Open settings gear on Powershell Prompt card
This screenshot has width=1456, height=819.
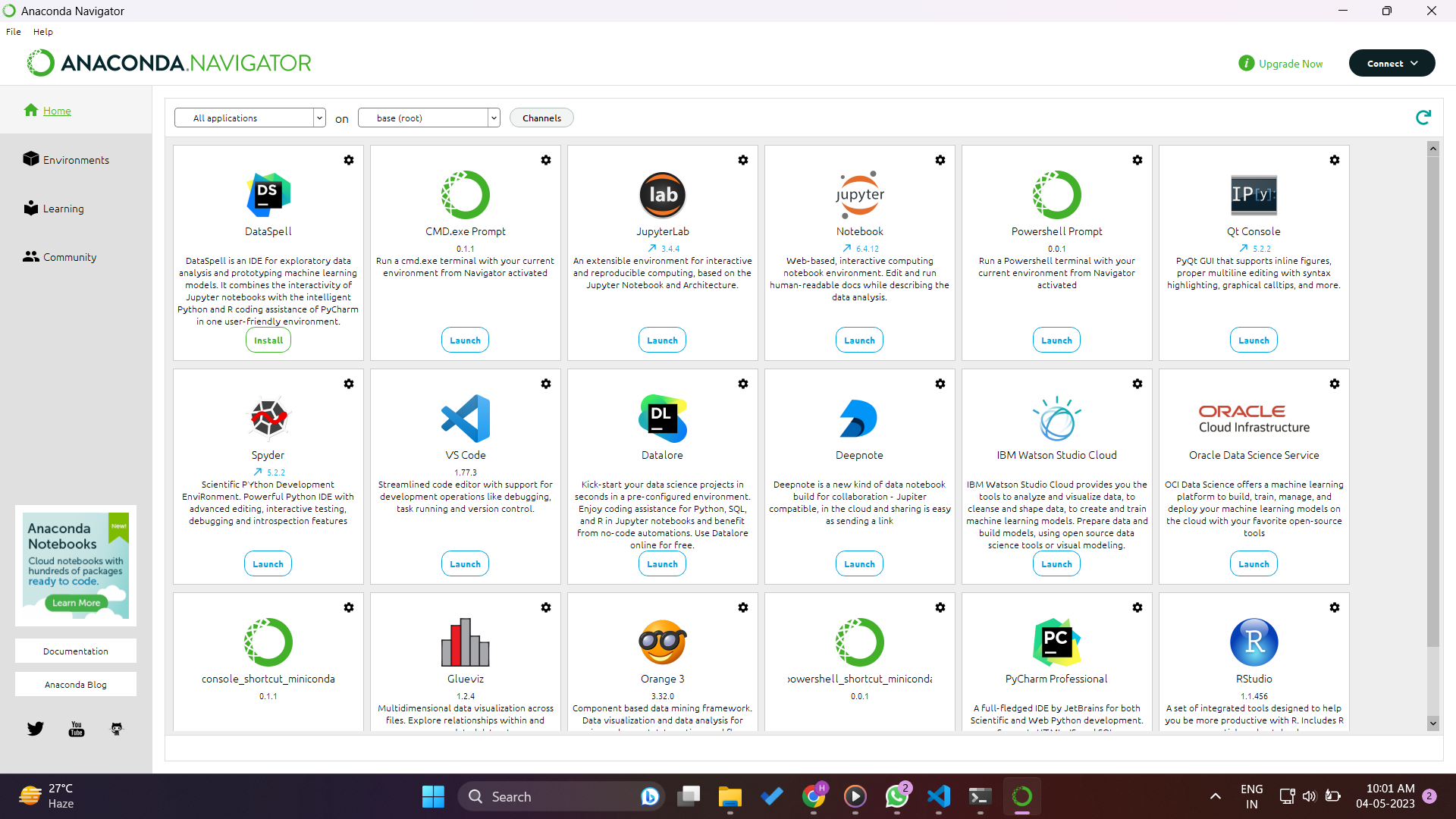[x=1137, y=160]
